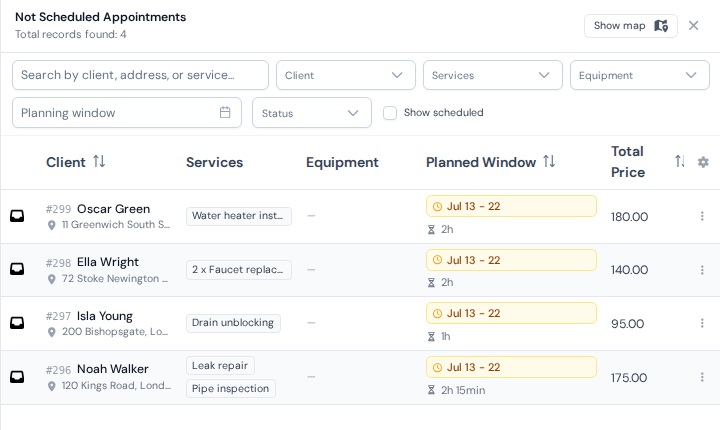The image size is (720, 430).
Task: Sort by Planned Window column arrows
Action: click(549, 161)
